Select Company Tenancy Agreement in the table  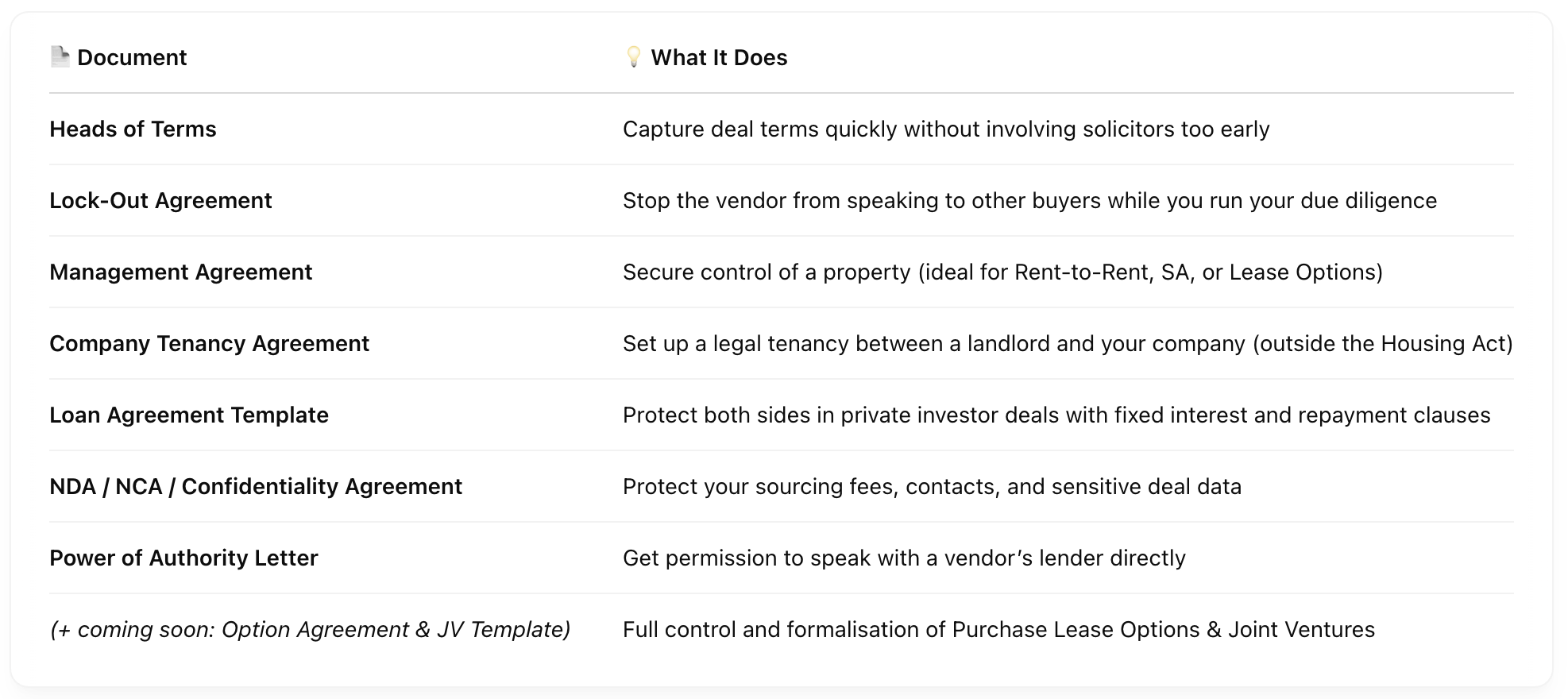(209, 344)
